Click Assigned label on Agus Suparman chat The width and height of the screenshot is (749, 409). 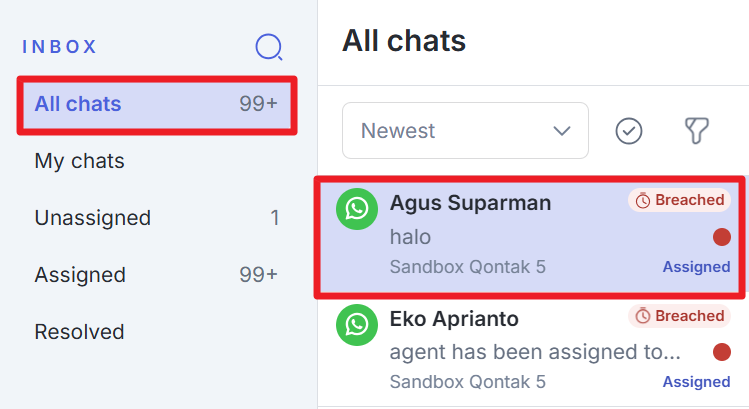(x=696, y=267)
